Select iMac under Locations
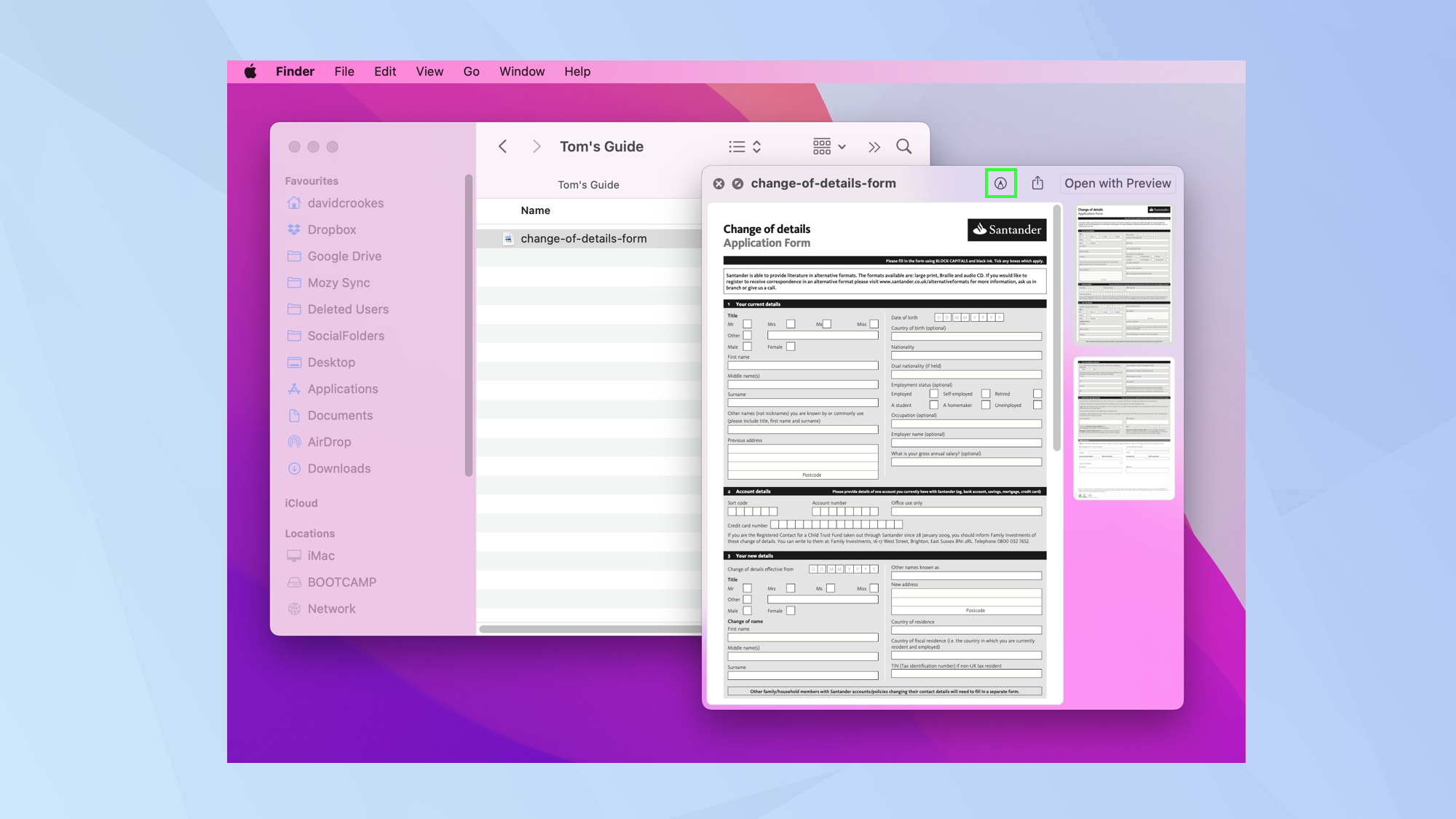Image resolution: width=1456 pixels, height=819 pixels. pos(320,555)
